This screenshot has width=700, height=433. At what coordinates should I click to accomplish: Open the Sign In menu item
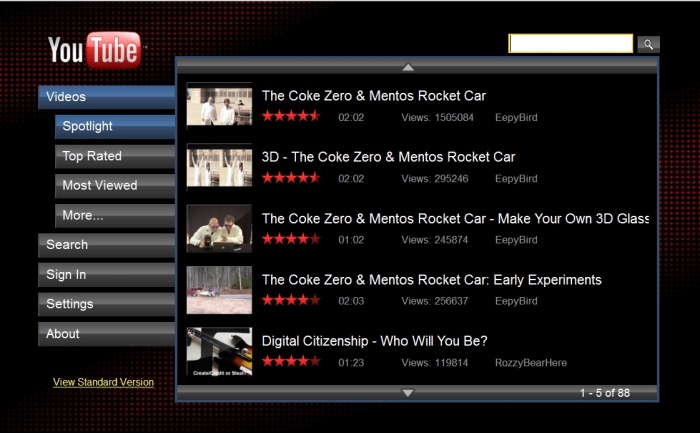(106, 275)
